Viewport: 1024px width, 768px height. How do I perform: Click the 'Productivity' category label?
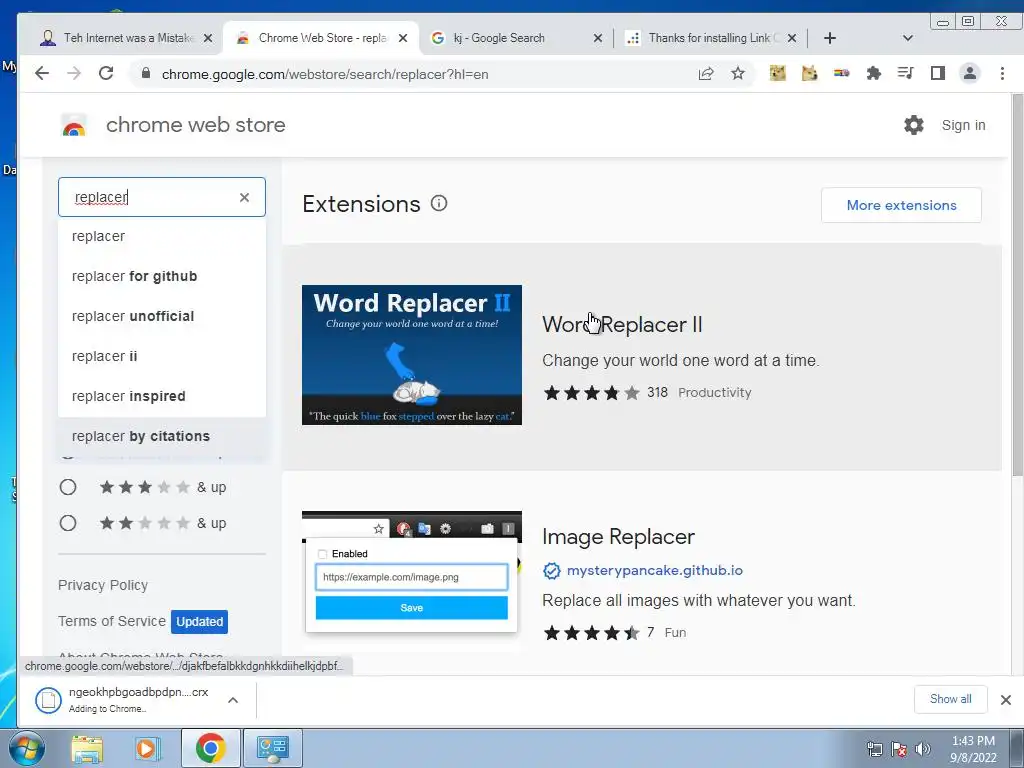tap(714, 392)
